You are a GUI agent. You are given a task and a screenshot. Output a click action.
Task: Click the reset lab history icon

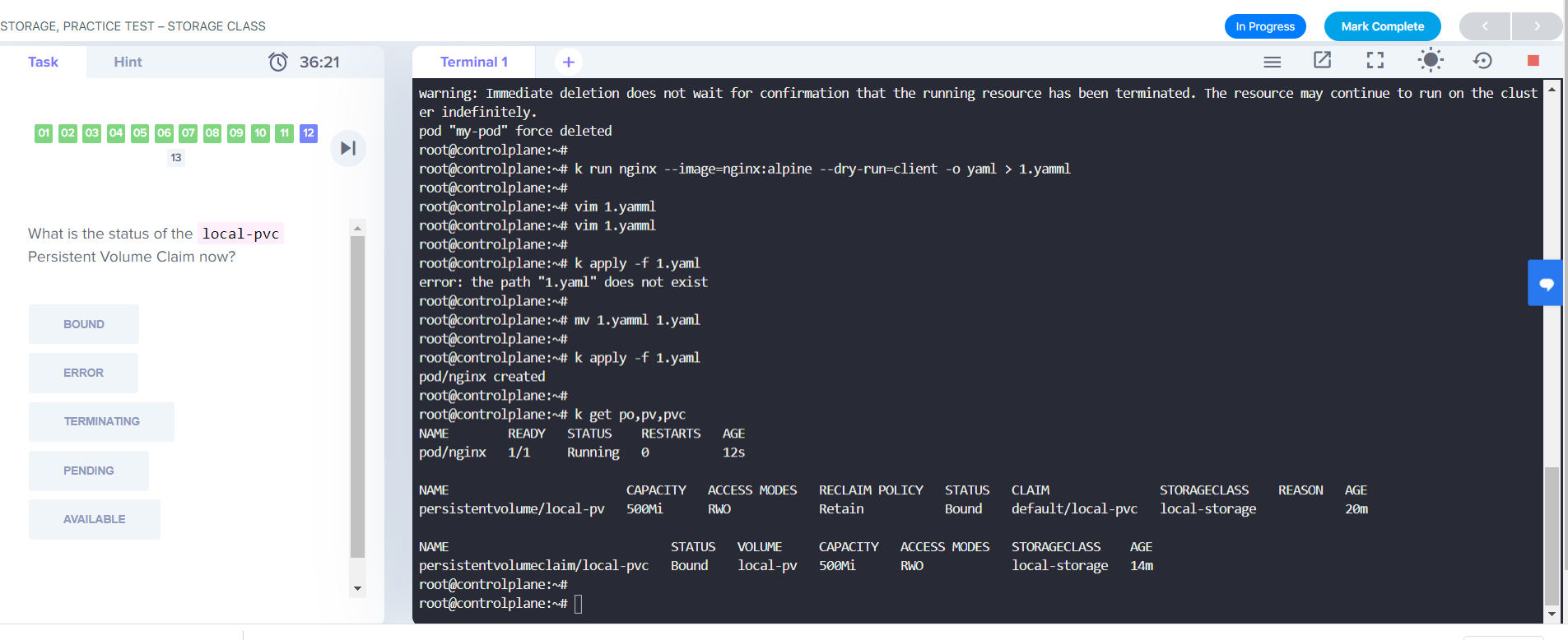1482,60
